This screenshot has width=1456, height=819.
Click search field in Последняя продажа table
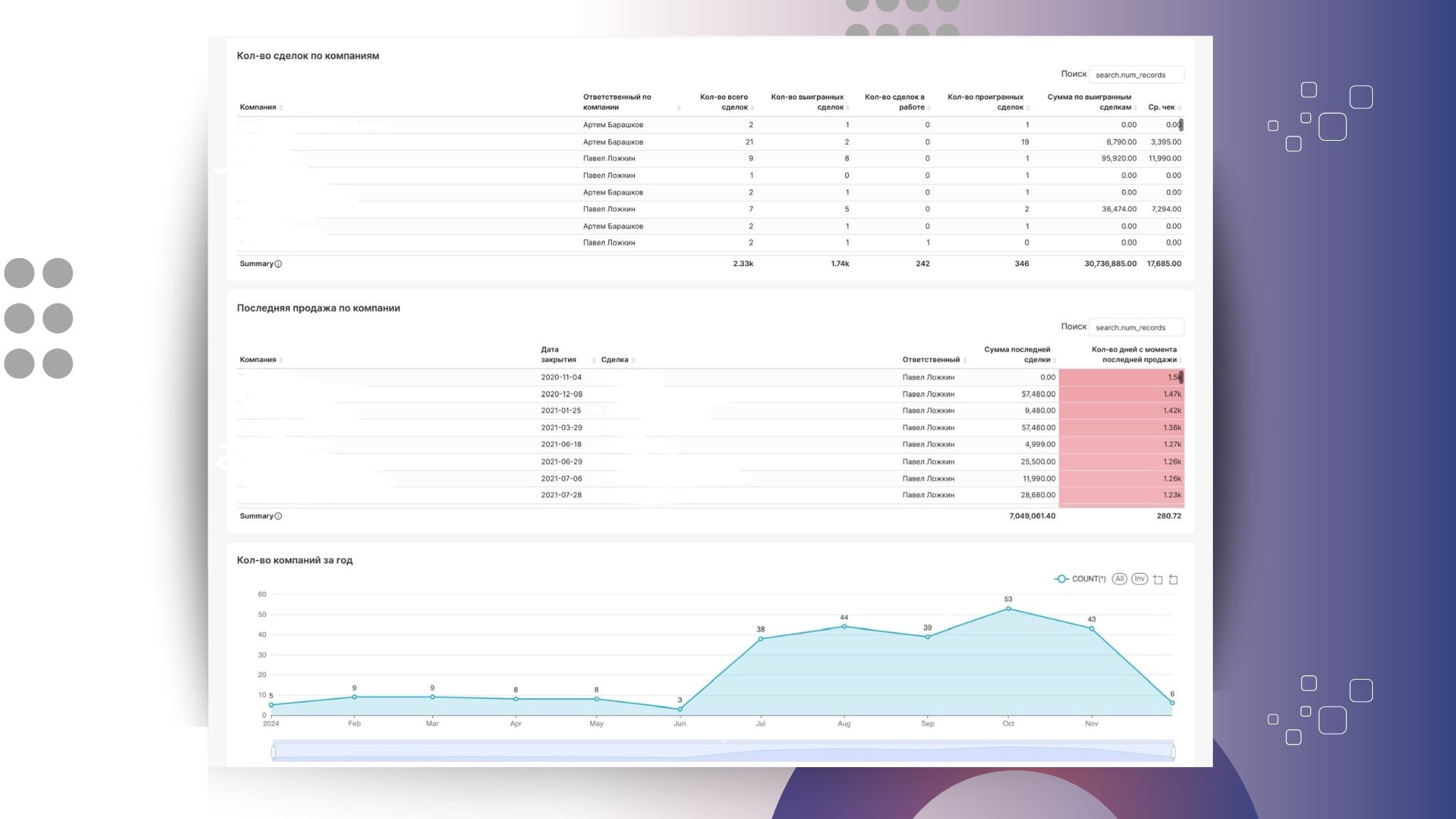pyautogui.click(x=1136, y=327)
